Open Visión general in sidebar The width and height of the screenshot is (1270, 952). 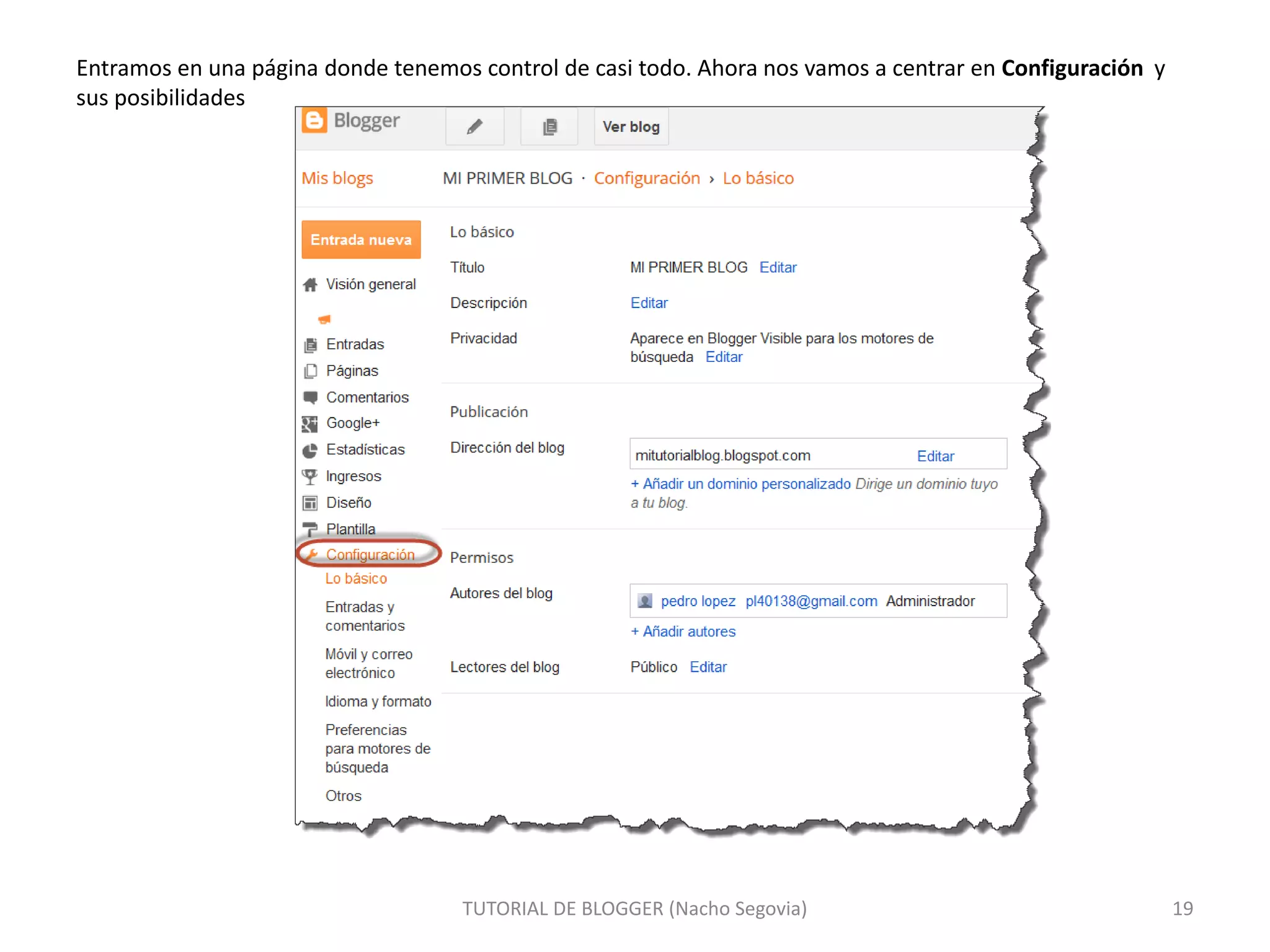point(371,284)
